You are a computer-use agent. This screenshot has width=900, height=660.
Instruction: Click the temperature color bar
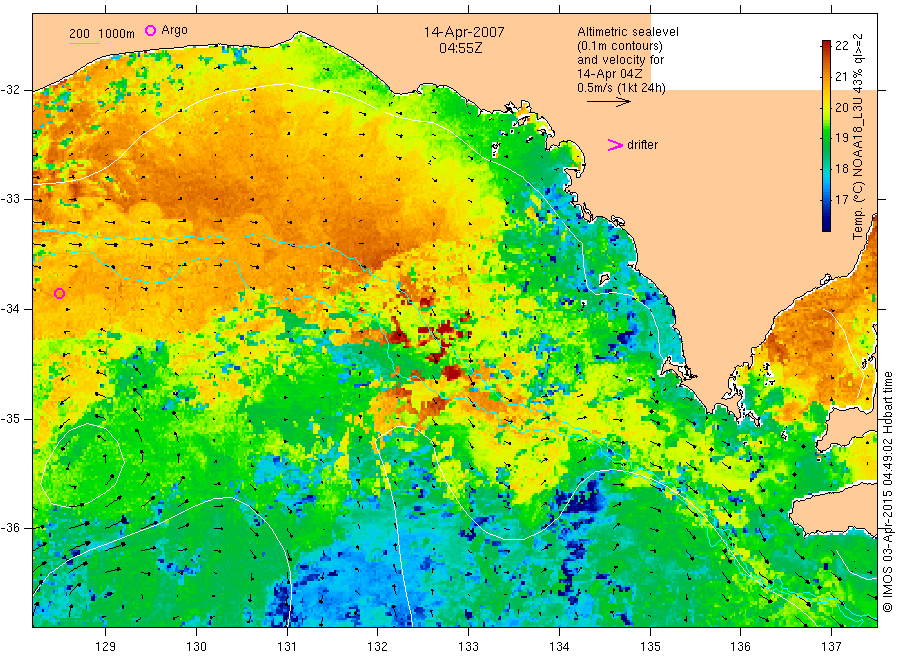click(x=826, y=135)
